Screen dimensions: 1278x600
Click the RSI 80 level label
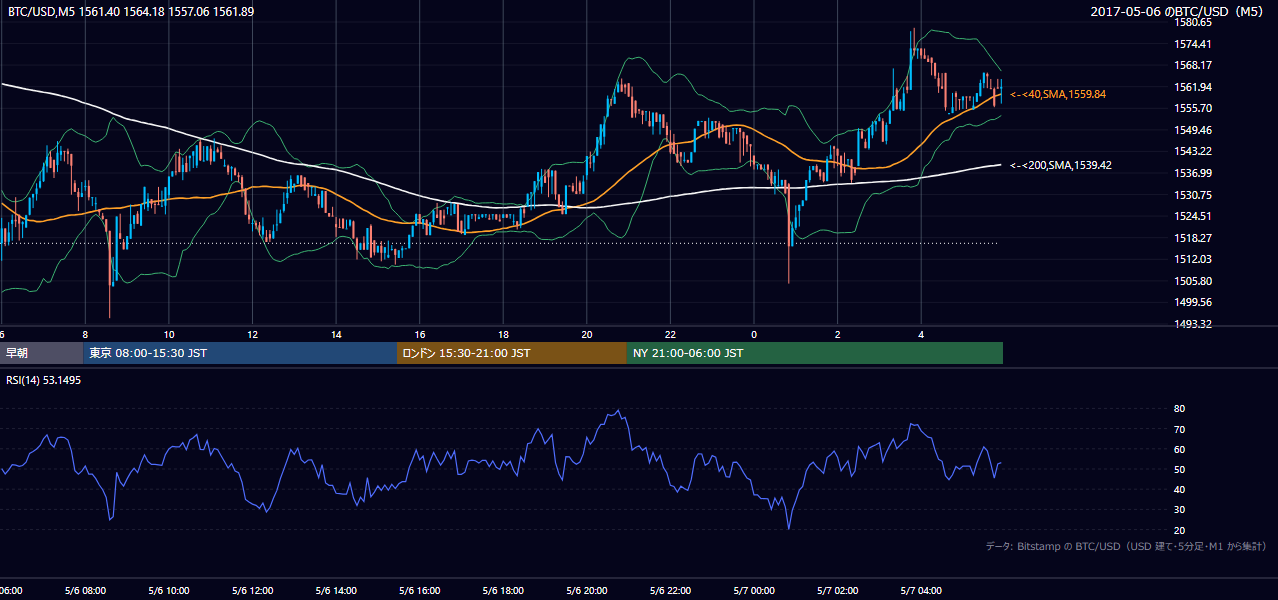1179,409
